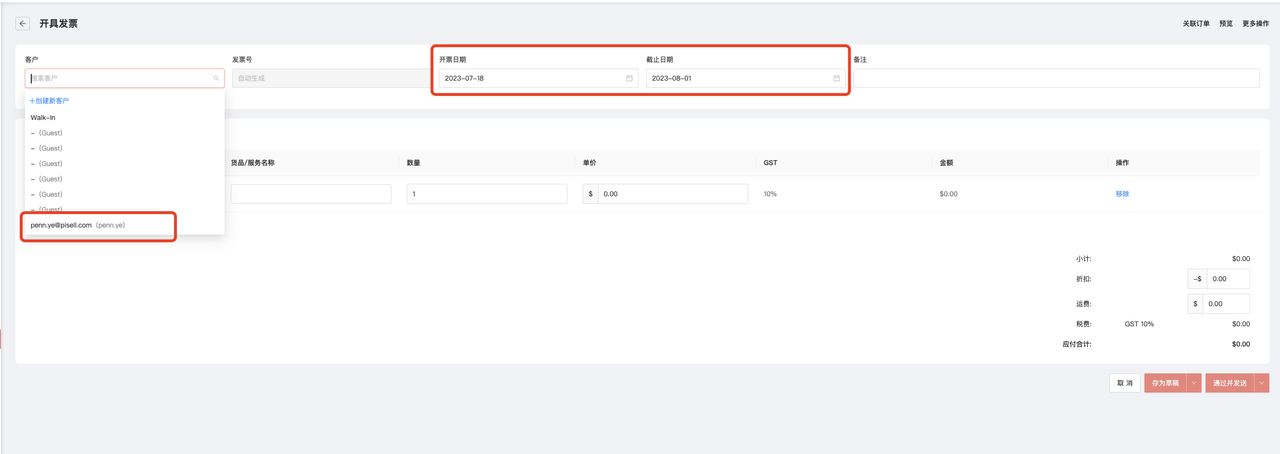The width and height of the screenshot is (1280, 454).
Task: Click into the 备注 remarks field
Action: [x=1056, y=78]
